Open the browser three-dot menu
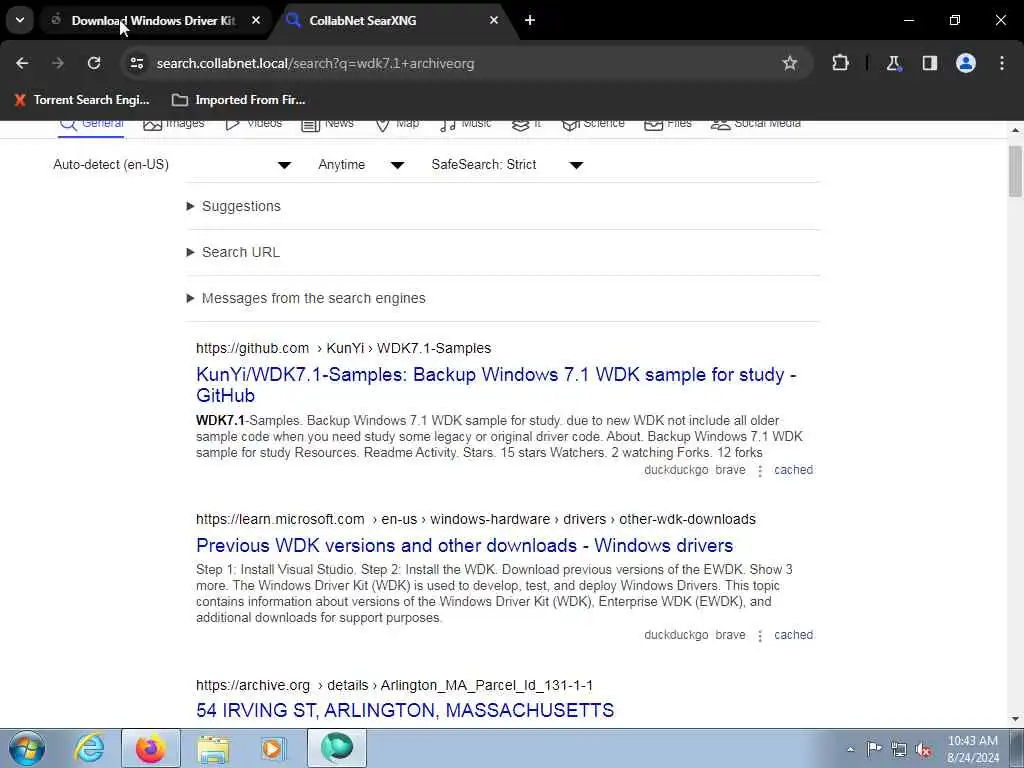Image resolution: width=1024 pixels, height=768 pixels. [1002, 63]
